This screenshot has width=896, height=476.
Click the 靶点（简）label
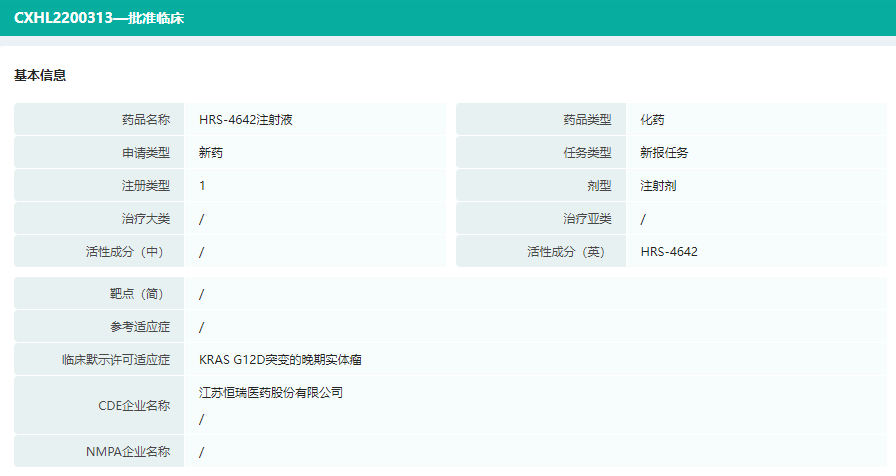(x=139, y=294)
